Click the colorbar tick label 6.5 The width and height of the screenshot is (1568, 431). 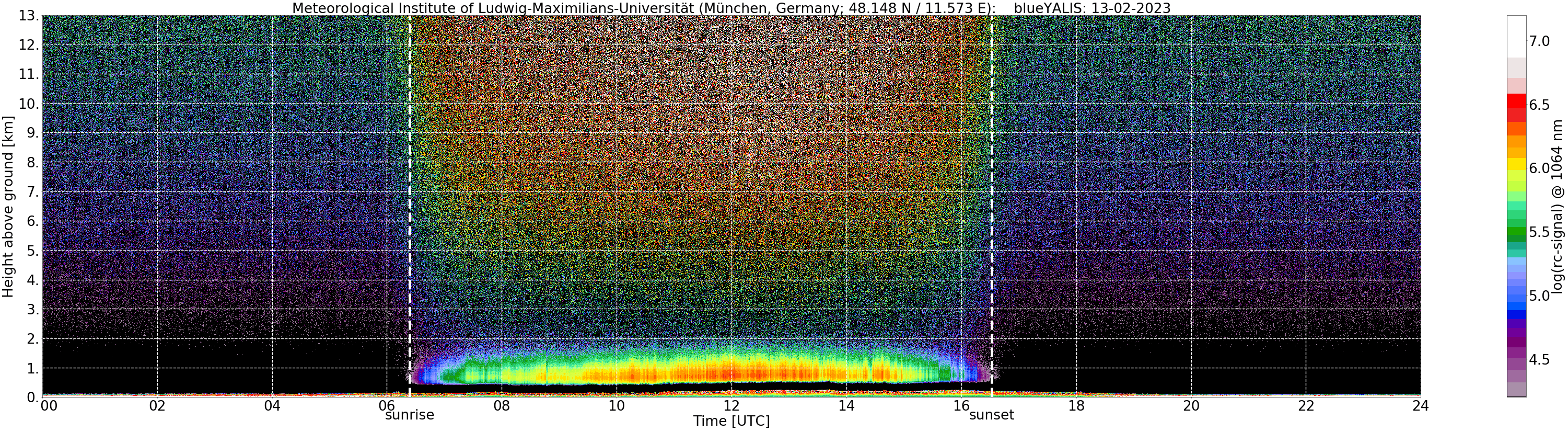point(1539,105)
